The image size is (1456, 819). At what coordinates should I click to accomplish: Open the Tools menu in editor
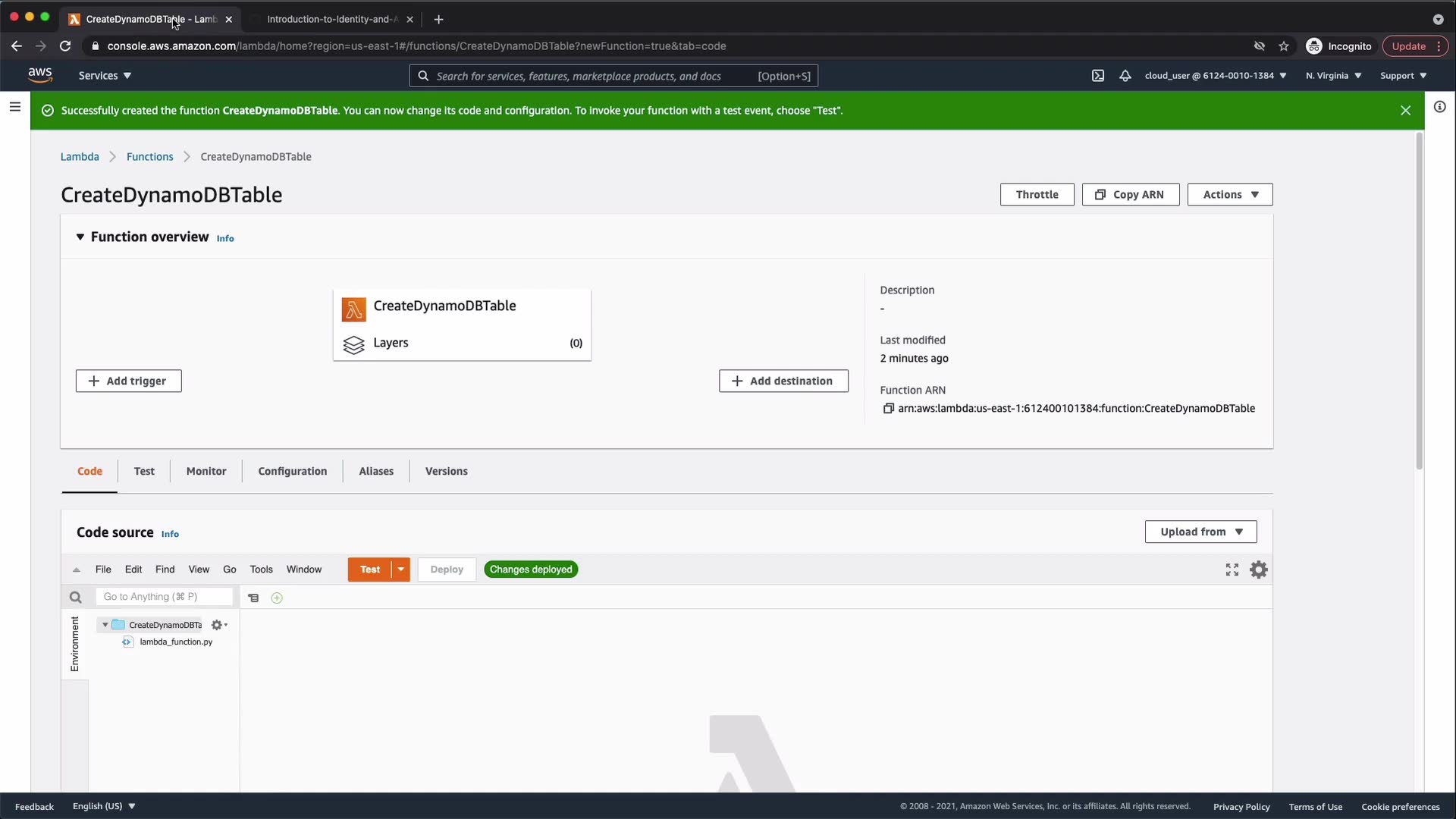[x=261, y=570]
